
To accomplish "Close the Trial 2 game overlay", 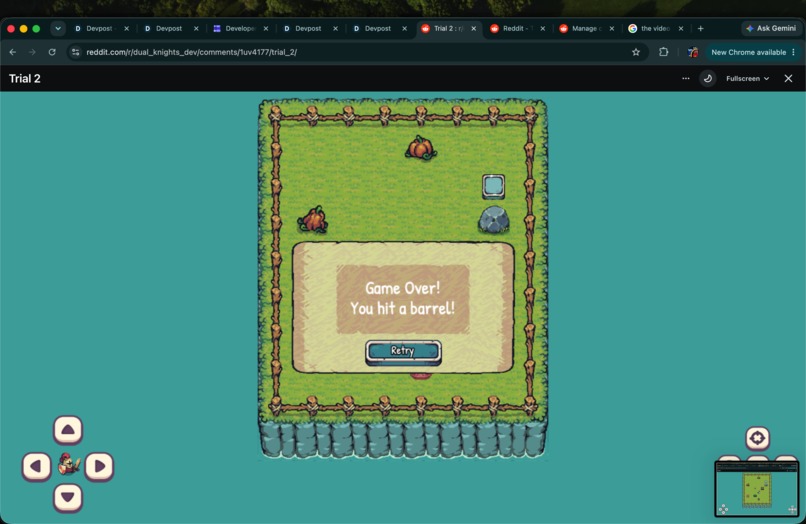I will [789, 79].
